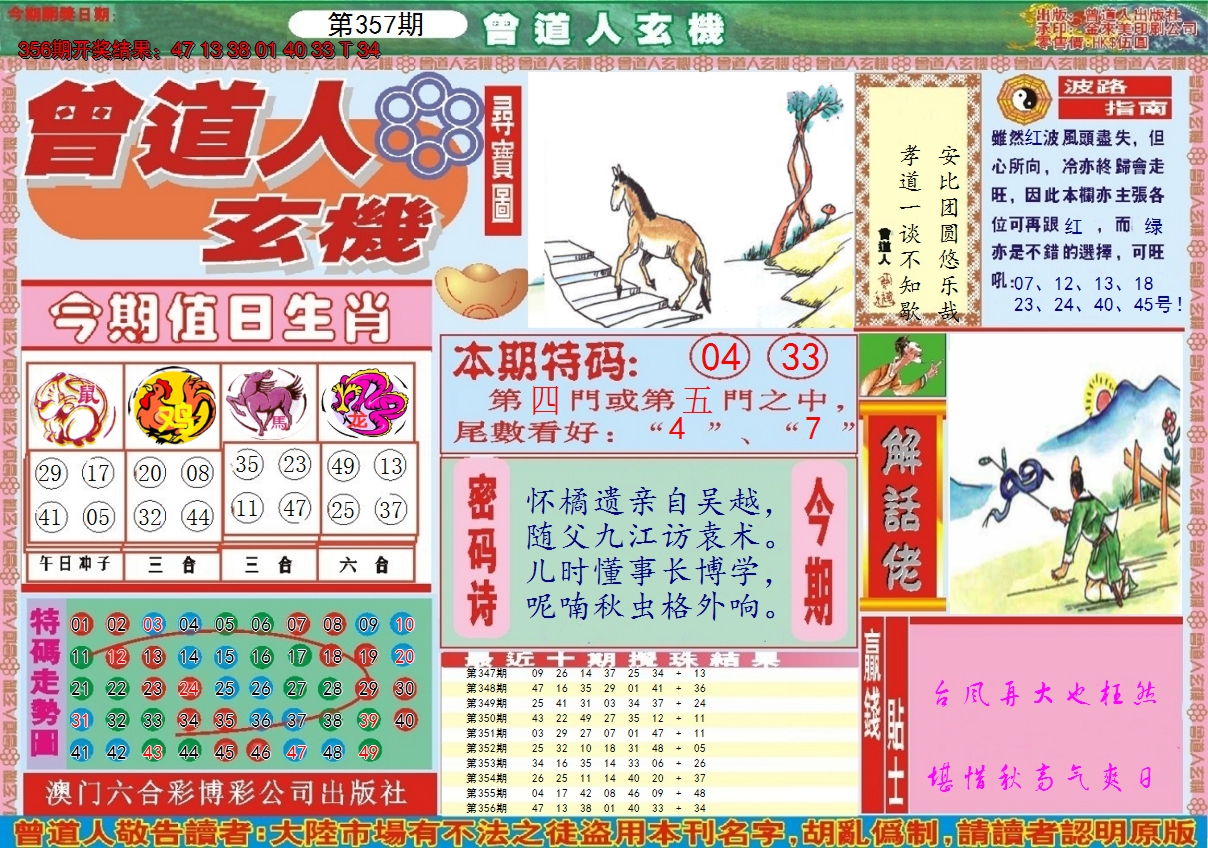The width and height of the screenshot is (1208, 848).
Task: Click the pointing man cartoon icon
Action: click(903, 365)
